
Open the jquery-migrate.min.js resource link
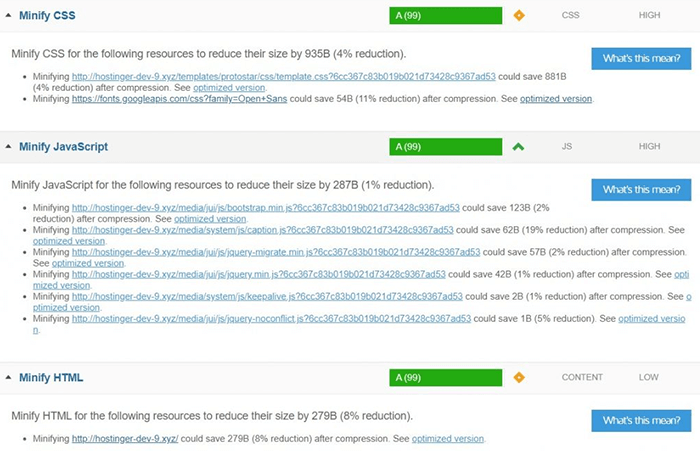[x=276, y=252]
